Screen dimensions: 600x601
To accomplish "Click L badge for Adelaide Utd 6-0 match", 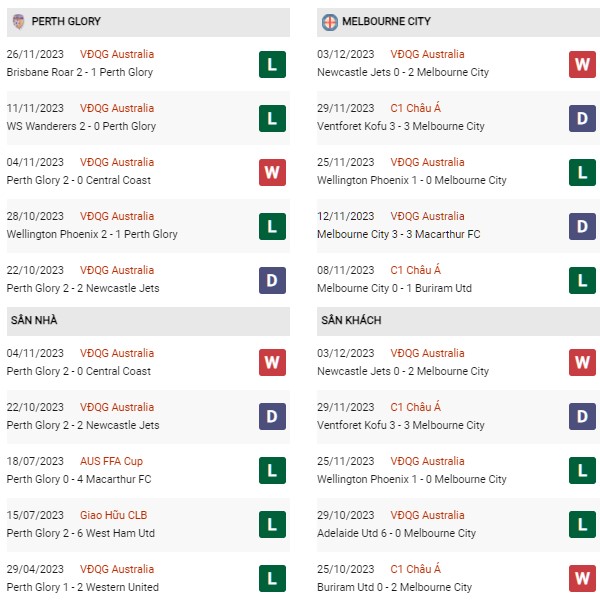I will pyautogui.click(x=582, y=524).
